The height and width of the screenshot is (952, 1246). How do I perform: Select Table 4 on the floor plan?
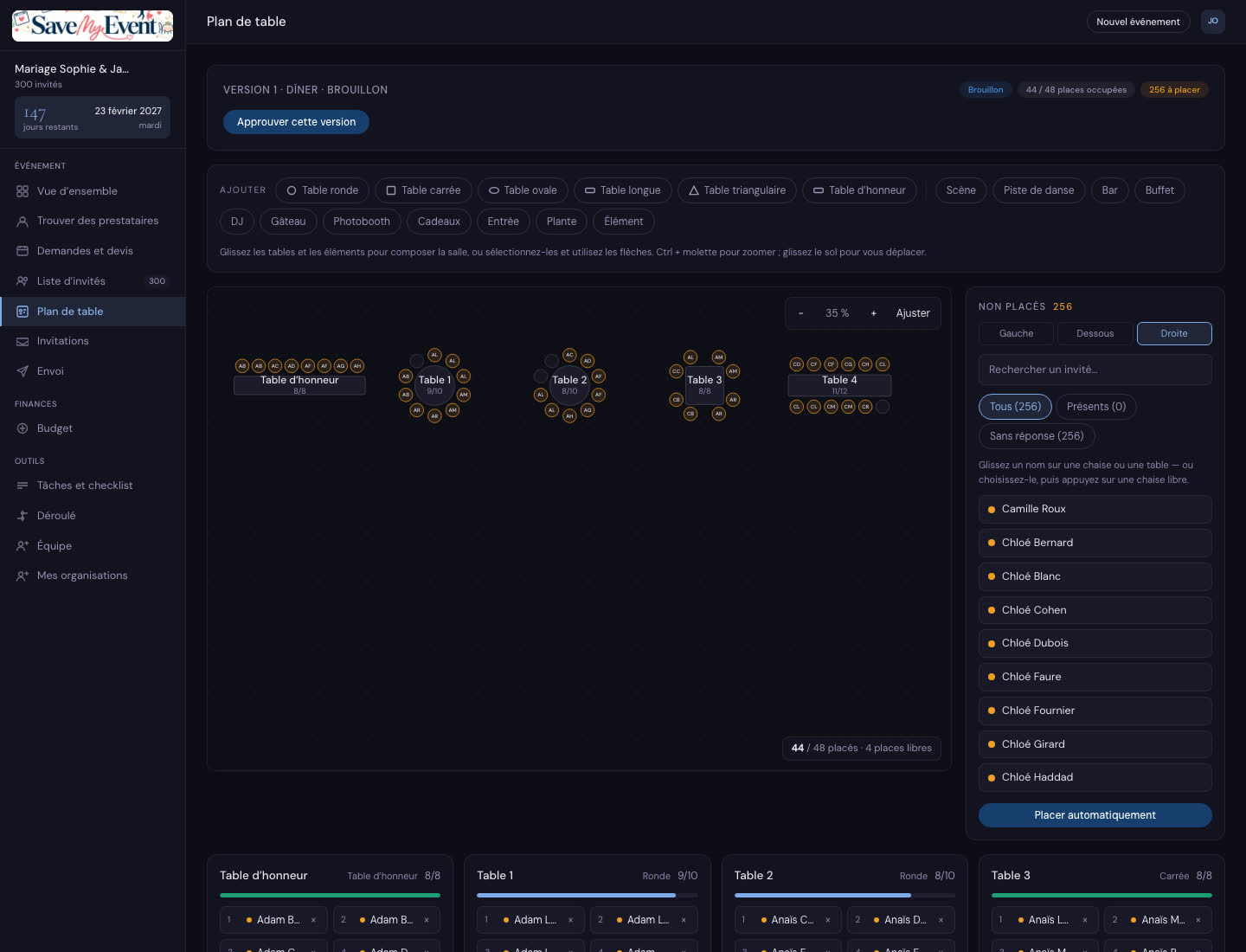[x=839, y=384]
